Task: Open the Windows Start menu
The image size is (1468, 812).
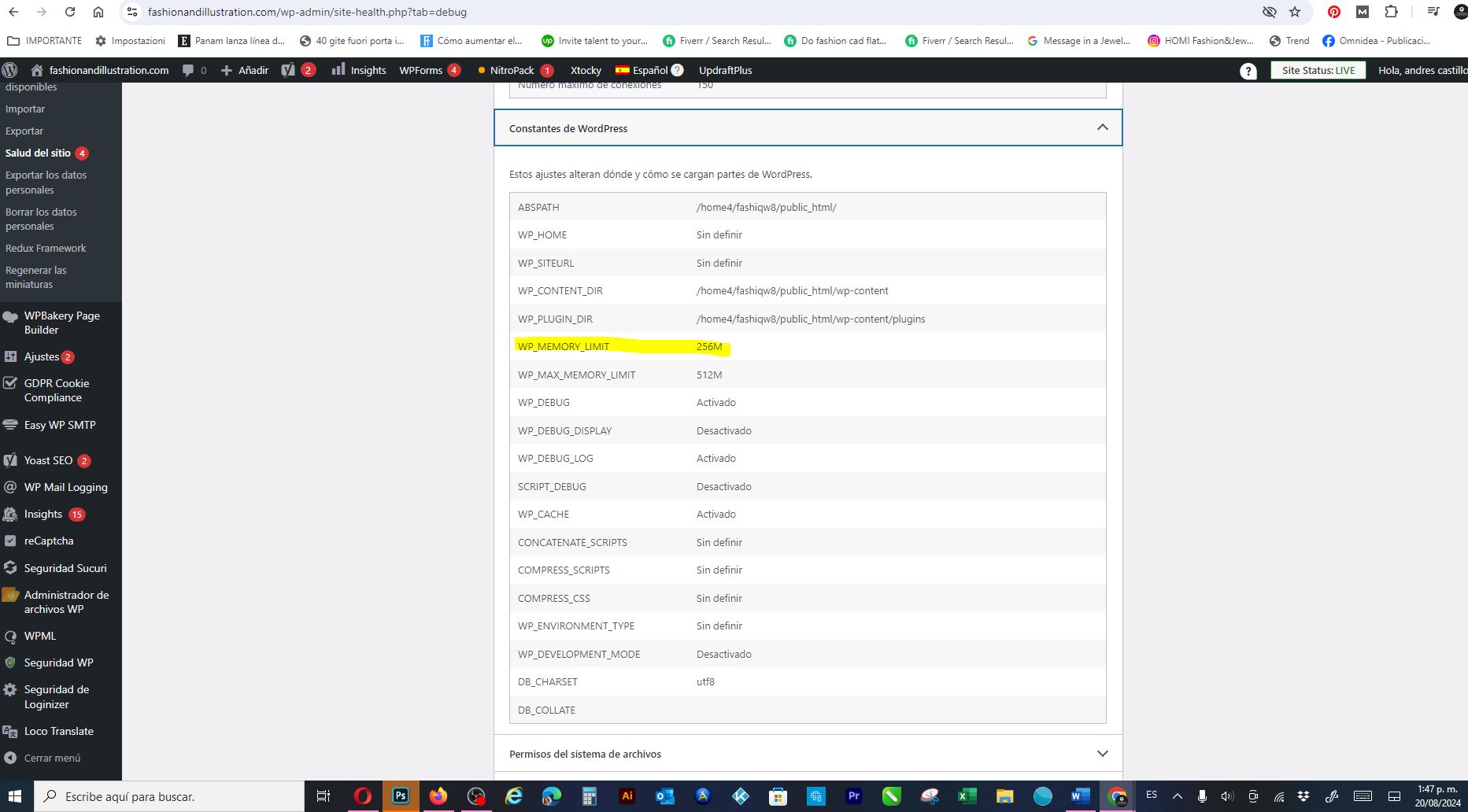Action: (x=15, y=796)
